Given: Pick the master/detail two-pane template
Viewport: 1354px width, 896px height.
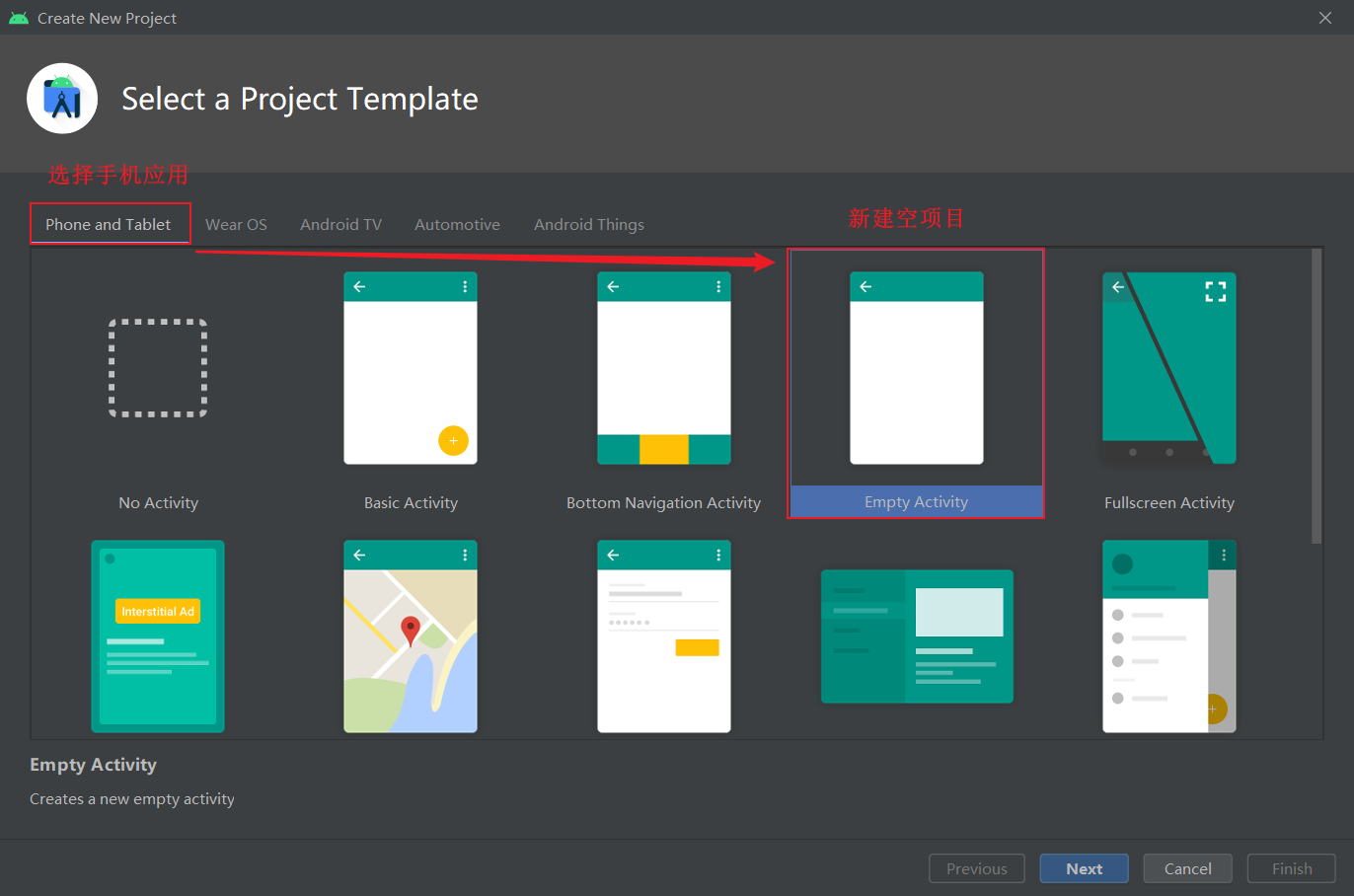Looking at the screenshot, I should (917, 636).
